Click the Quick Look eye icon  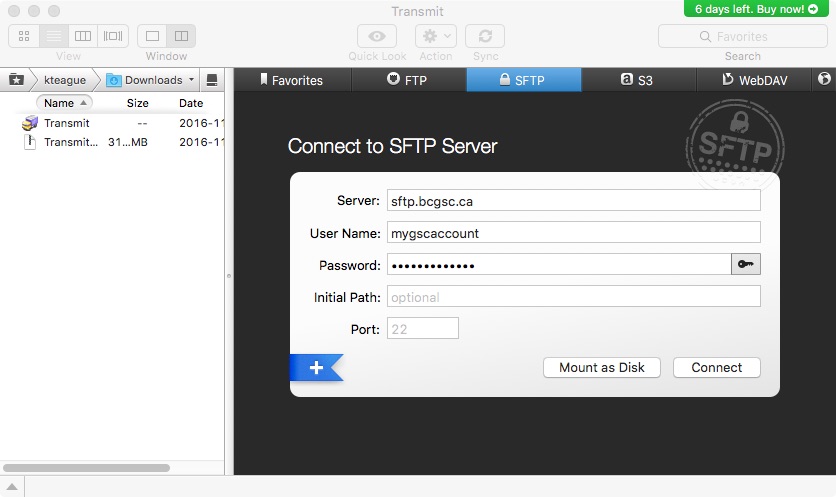[x=377, y=36]
